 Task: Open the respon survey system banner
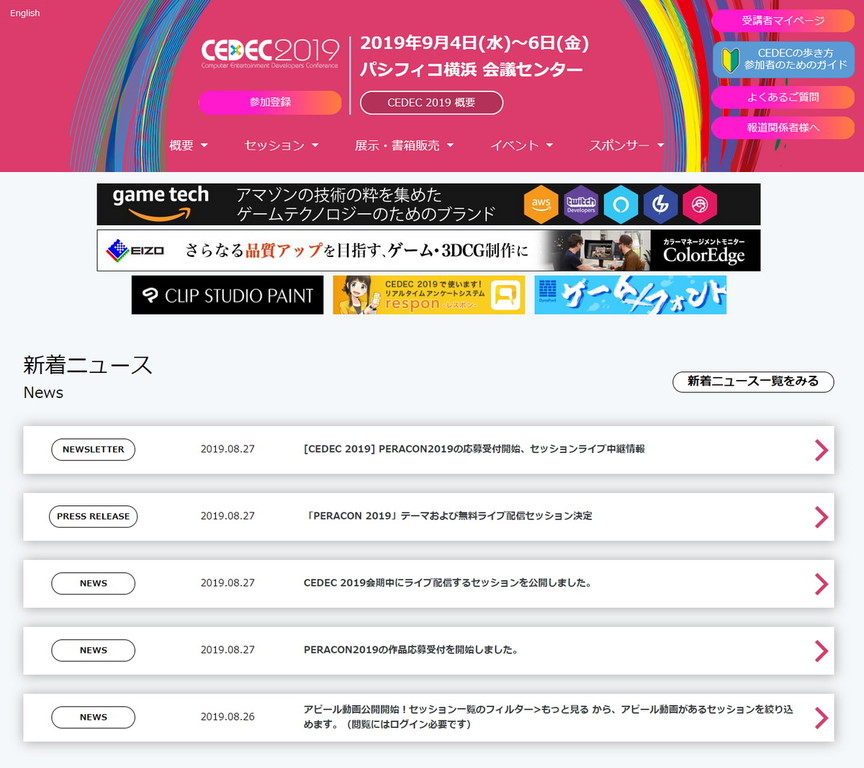pyautogui.click(x=429, y=295)
